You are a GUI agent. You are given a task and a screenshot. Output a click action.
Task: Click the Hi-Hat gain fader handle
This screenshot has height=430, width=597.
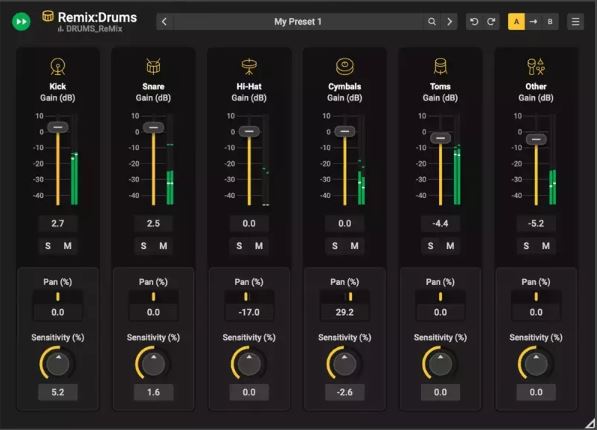point(249,131)
